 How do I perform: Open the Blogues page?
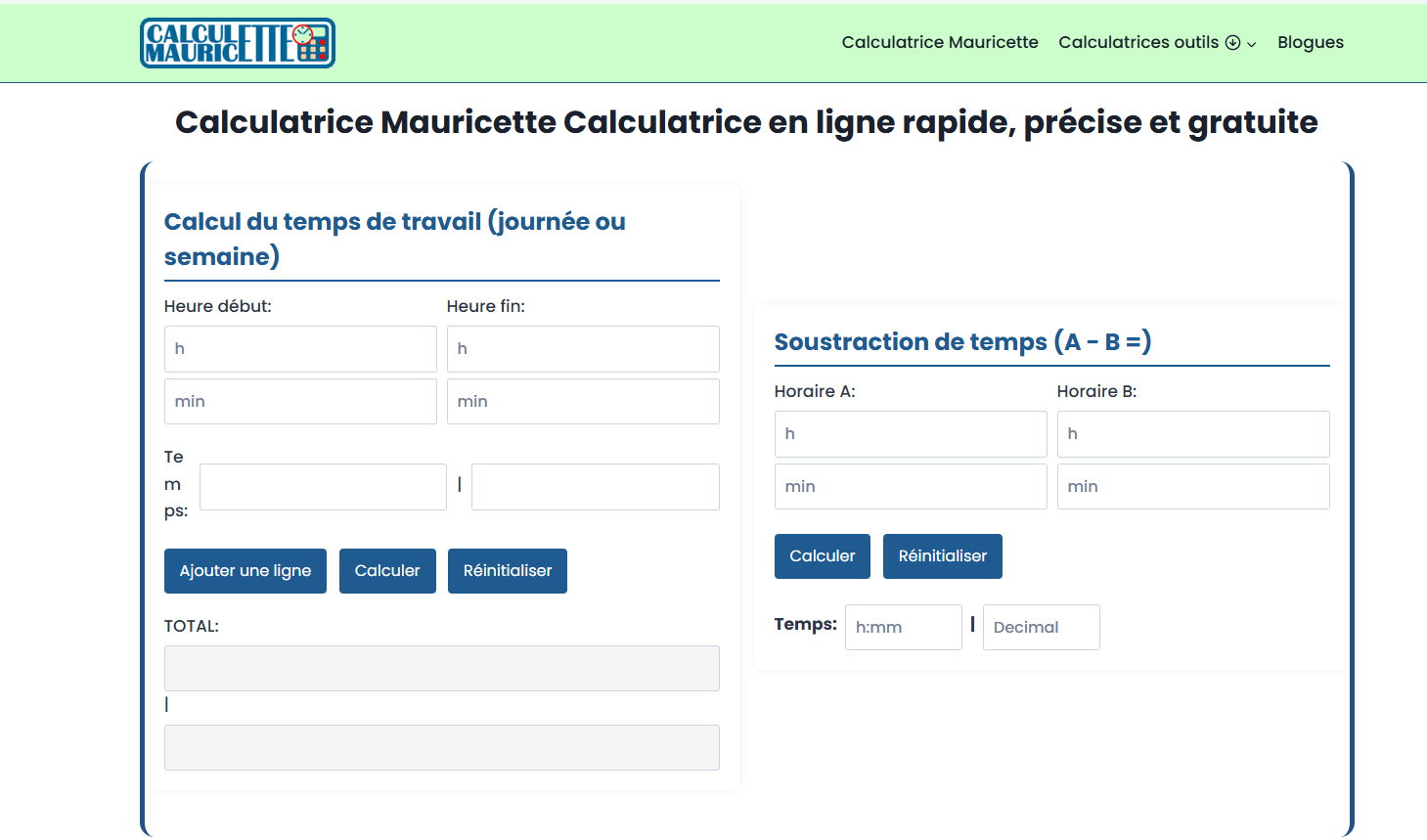point(1310,42)
